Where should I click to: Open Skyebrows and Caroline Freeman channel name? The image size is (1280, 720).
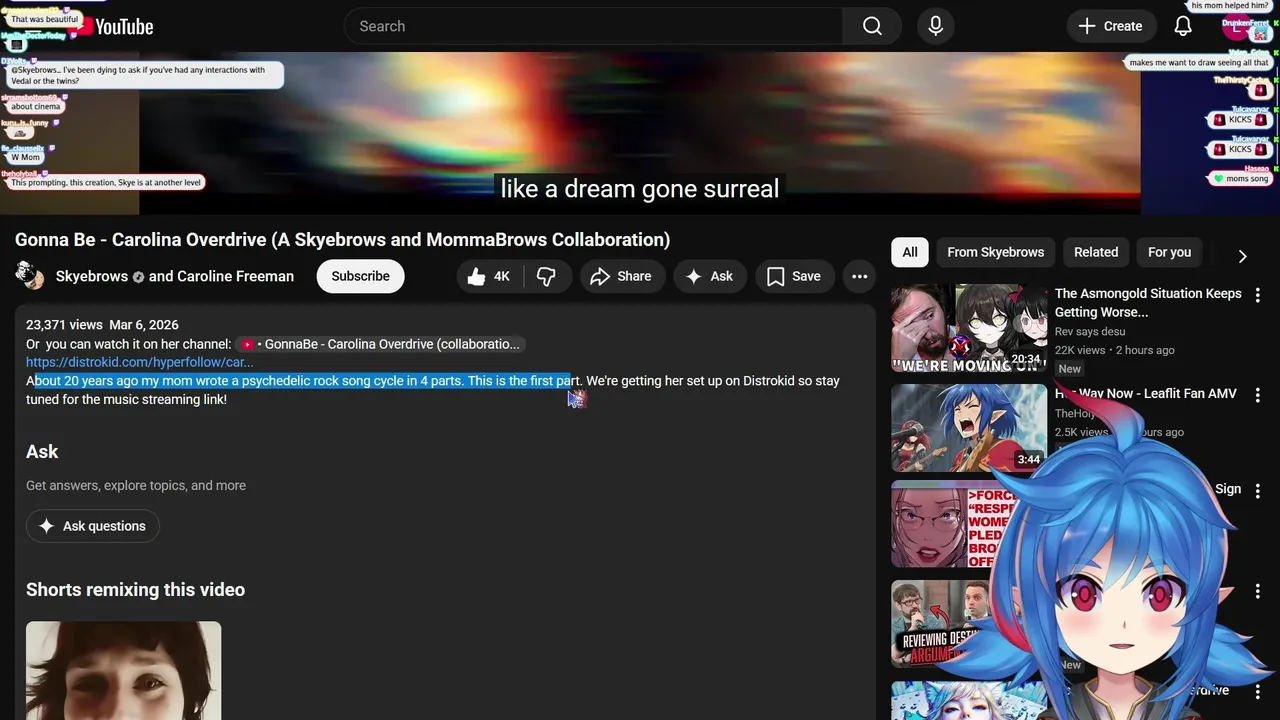pyautogui.click(x=175, y=276)
